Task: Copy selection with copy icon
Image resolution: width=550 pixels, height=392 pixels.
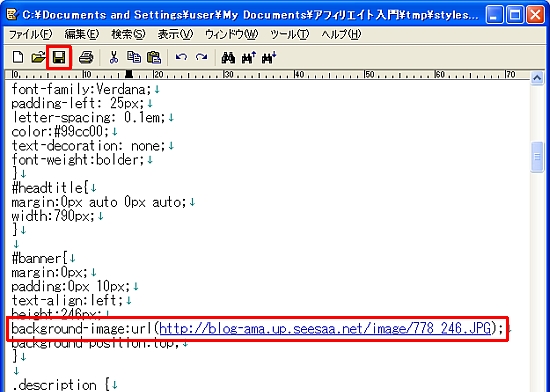Action: (x=134, y=58)
